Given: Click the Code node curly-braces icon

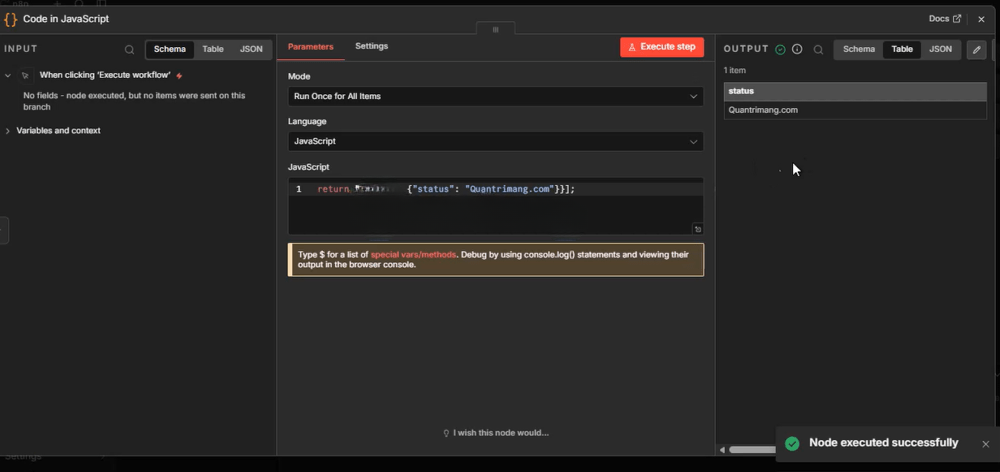Looking at the screenshot, I should (x=10, y=19).
